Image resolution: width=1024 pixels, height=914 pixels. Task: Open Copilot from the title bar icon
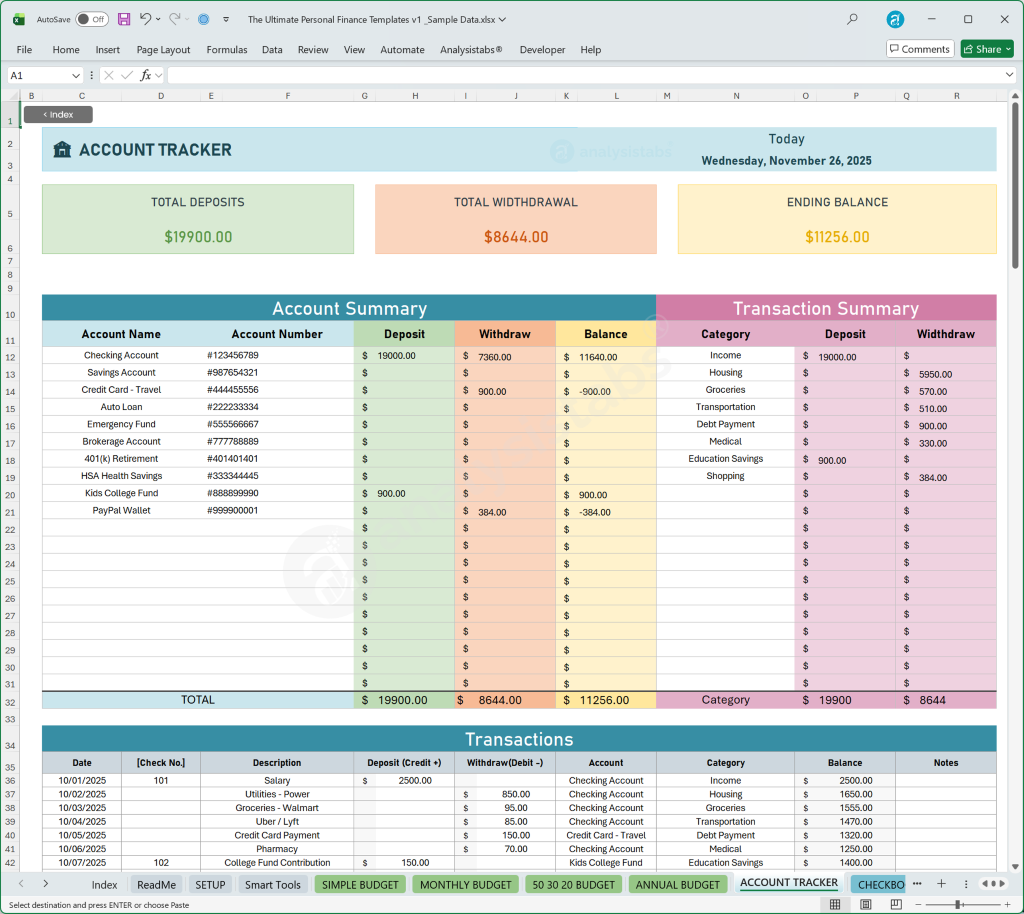point(894,19)
